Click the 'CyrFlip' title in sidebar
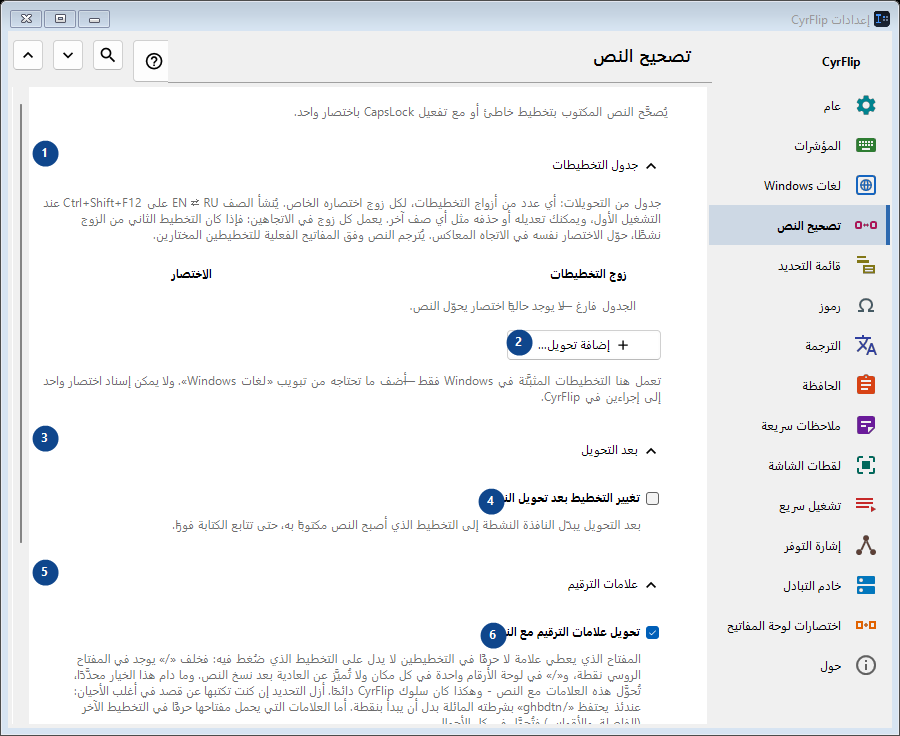 [841, 62]
